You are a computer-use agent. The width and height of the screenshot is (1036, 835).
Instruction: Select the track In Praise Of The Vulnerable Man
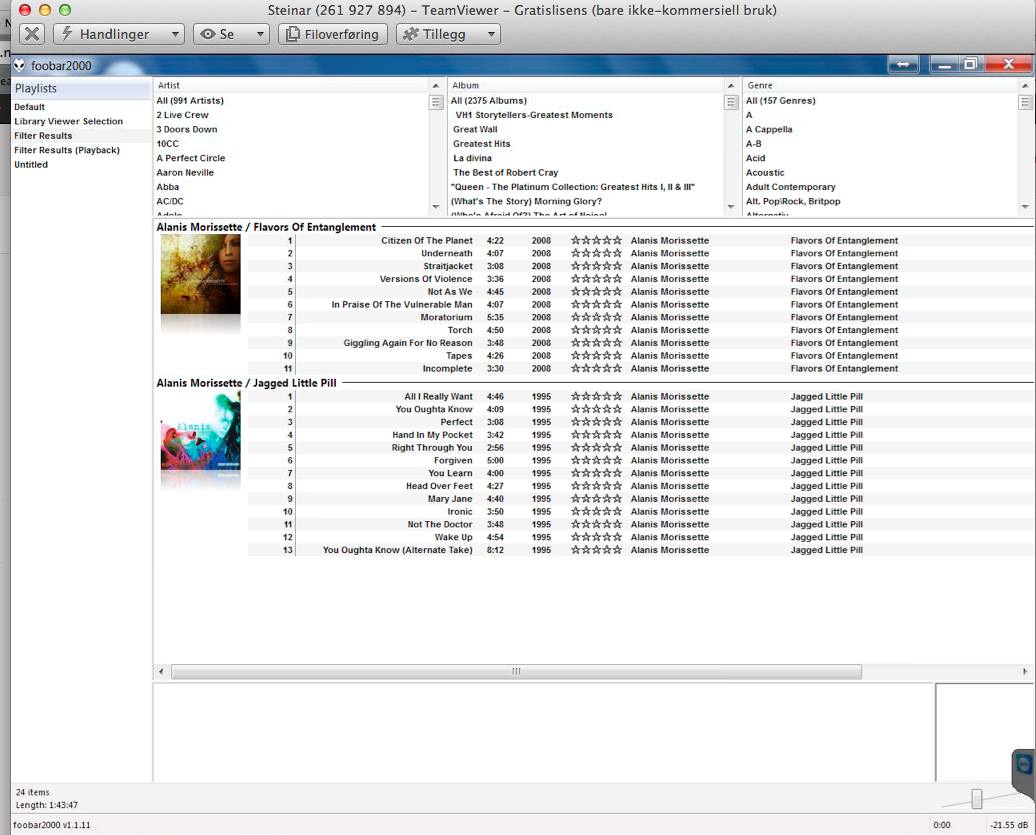pyautogui.click(x=402, y=305)
